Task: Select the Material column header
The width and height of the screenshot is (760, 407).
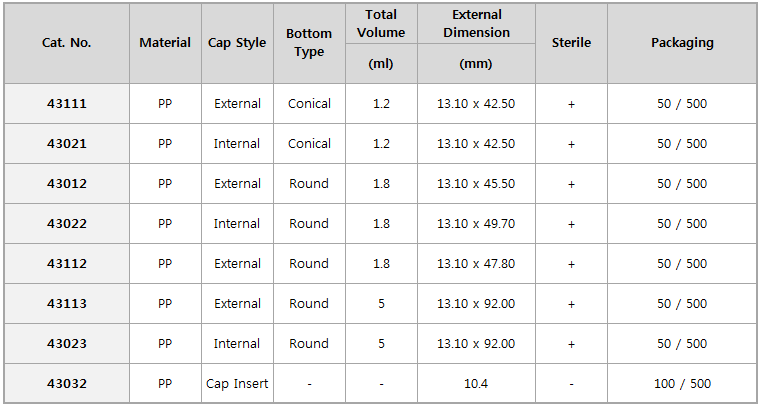Action: pos(165,43)
